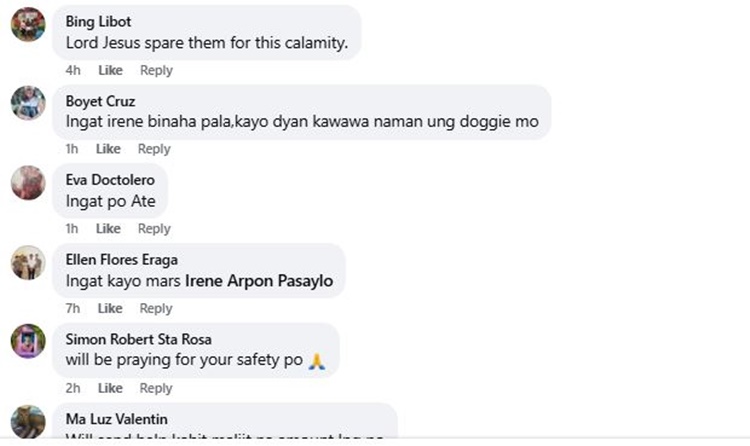Open Simon Robert Sta Rosa name link

click(138, 339)
